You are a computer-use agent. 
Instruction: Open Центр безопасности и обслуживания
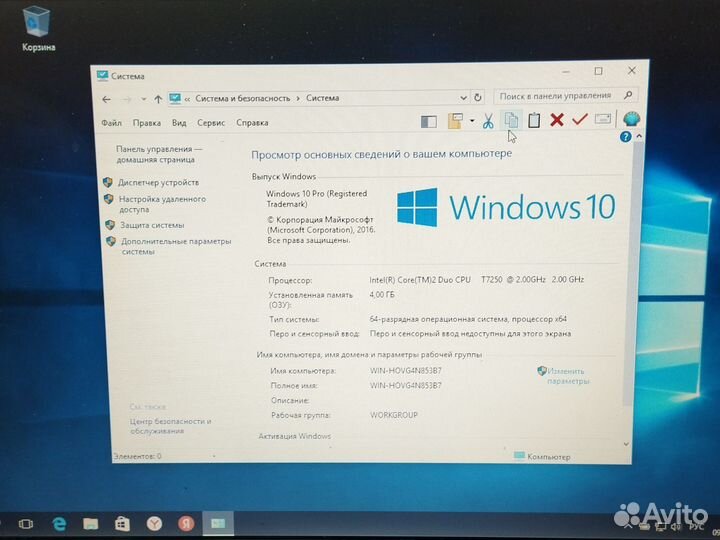tap(170, 426)
